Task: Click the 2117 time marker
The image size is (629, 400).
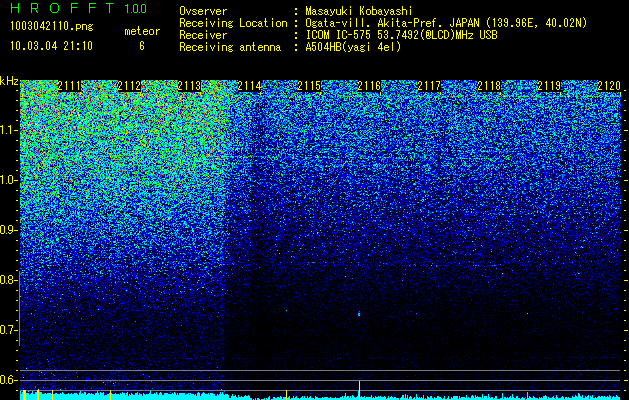Action: [429, 86]
